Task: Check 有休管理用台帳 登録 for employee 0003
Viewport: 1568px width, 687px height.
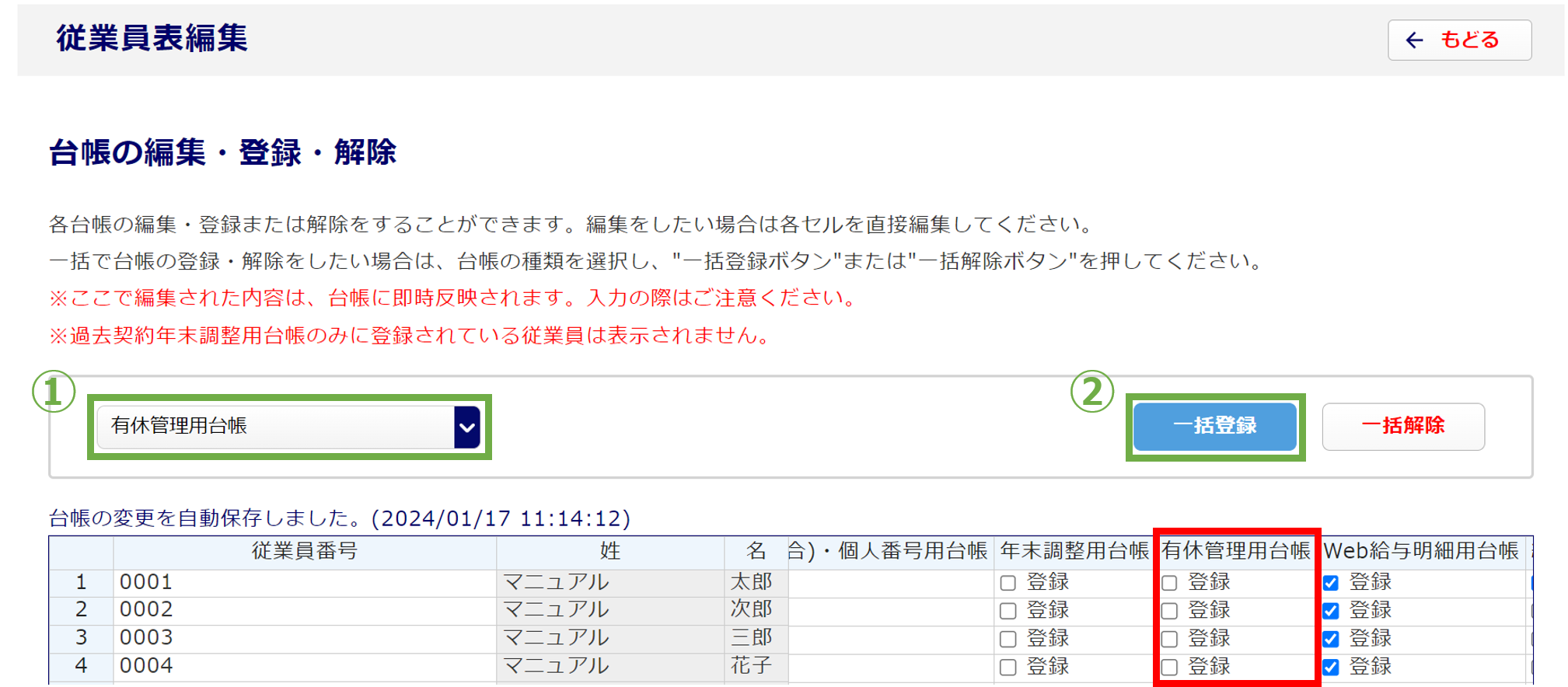Action: (1169, 639)
